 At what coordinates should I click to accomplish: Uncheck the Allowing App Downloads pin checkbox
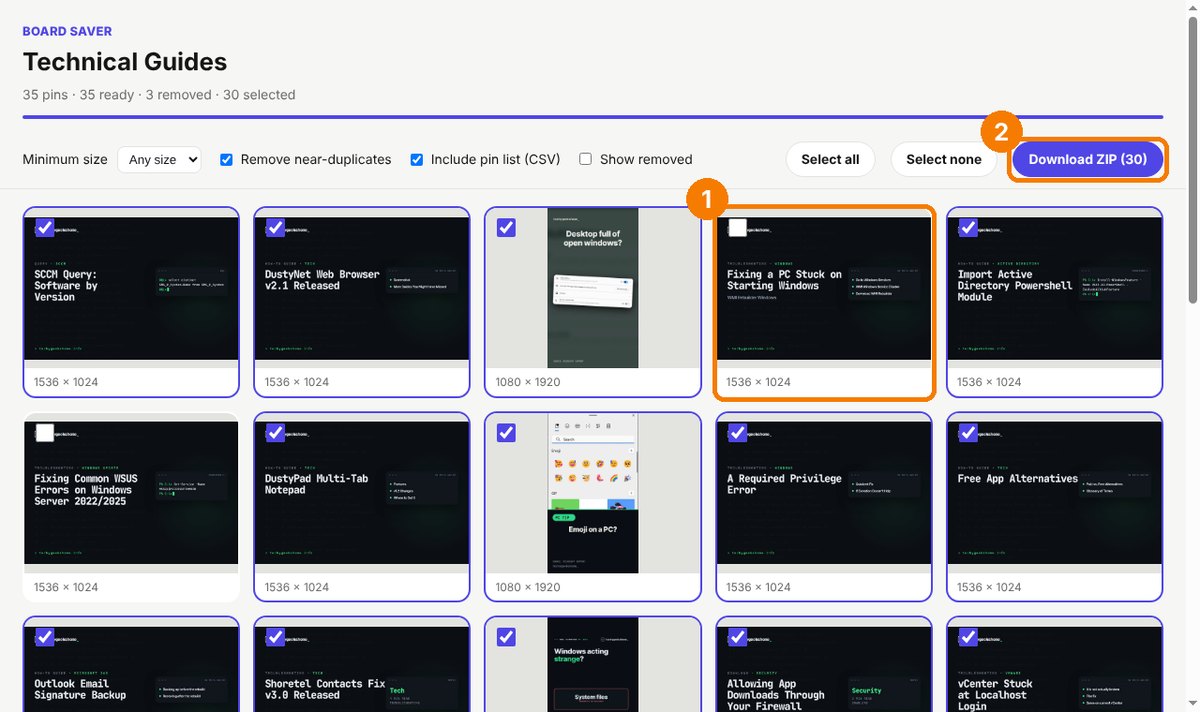click(738, 637)
